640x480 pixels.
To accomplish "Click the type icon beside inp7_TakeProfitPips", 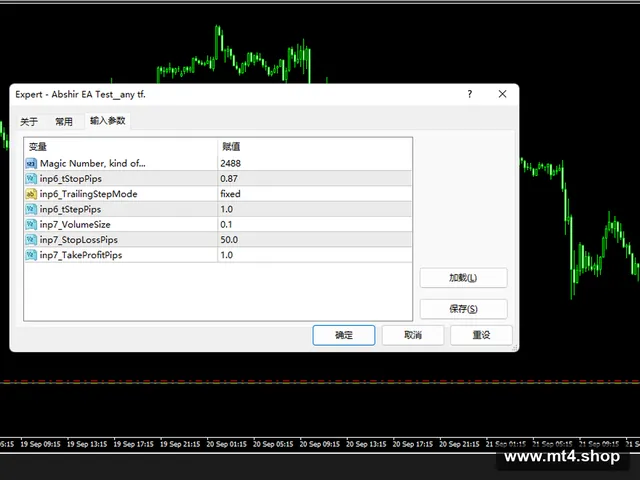I will 31,255.
